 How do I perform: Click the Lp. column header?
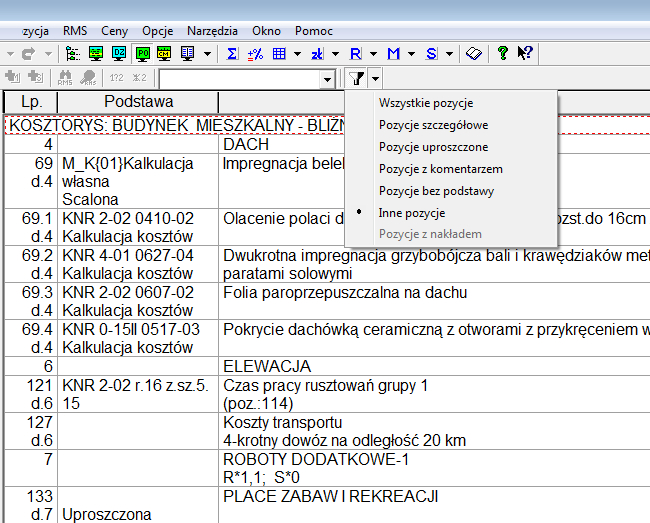31,102
